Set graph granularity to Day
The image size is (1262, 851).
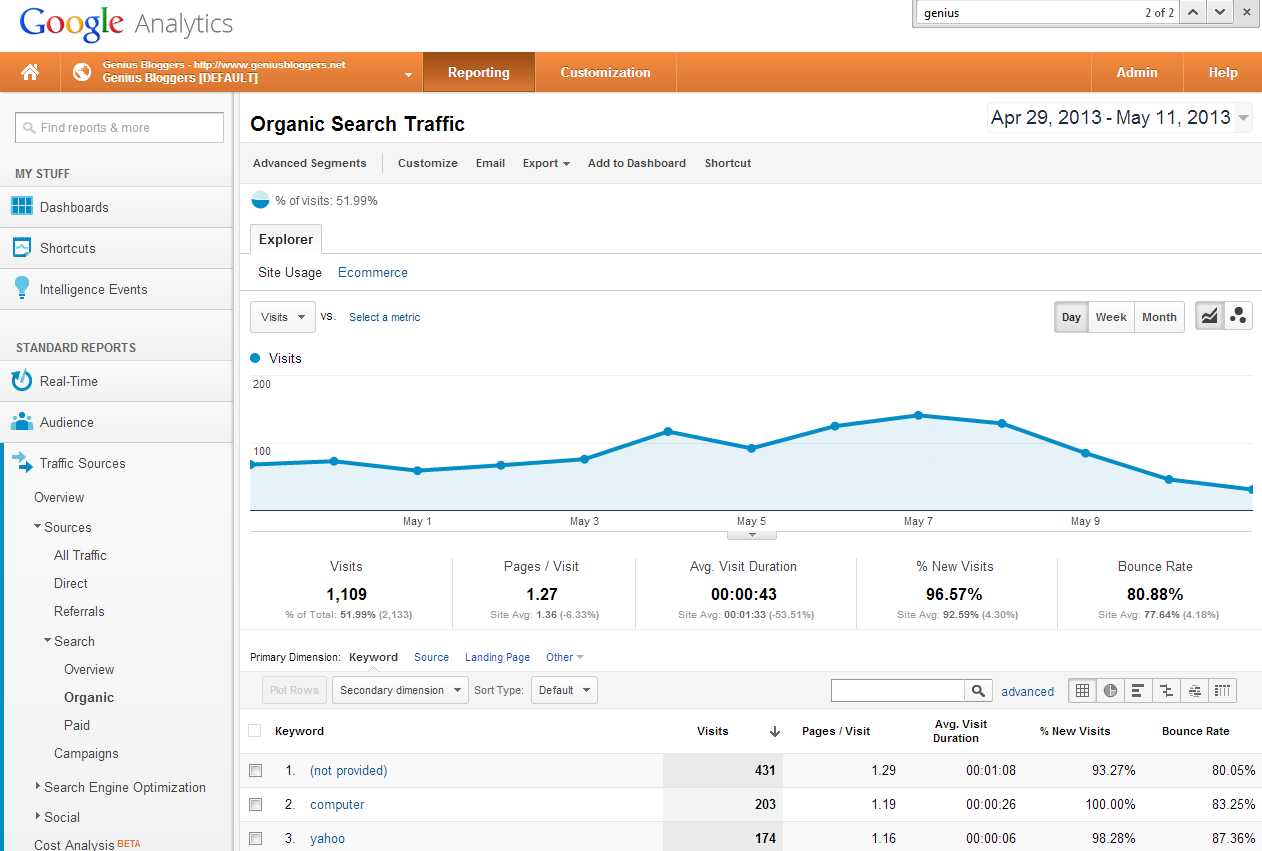(x=1071, y=317)
